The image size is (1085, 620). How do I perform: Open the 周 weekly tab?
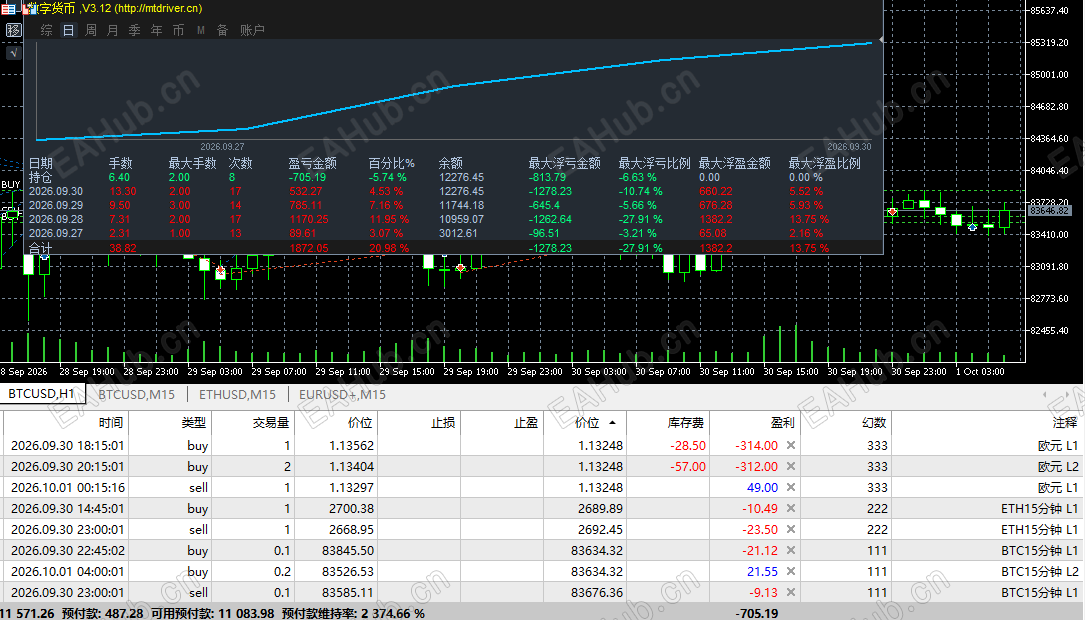[91, 30]
